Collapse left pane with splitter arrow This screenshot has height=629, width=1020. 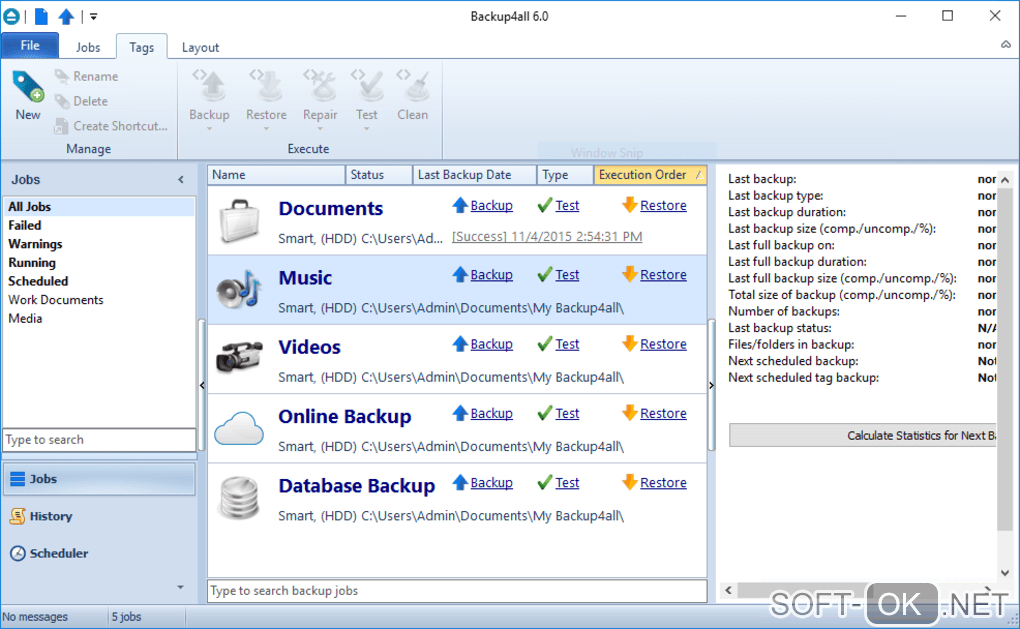(202, 386)
